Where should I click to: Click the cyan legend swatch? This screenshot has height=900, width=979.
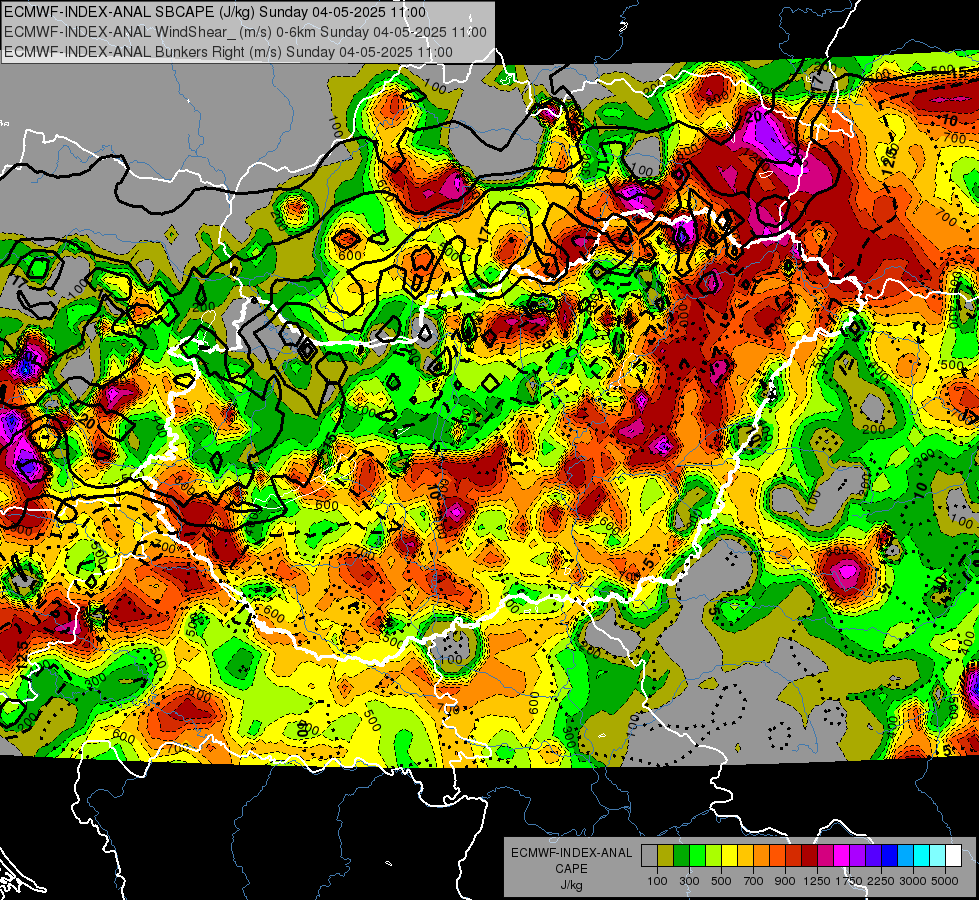922,856
